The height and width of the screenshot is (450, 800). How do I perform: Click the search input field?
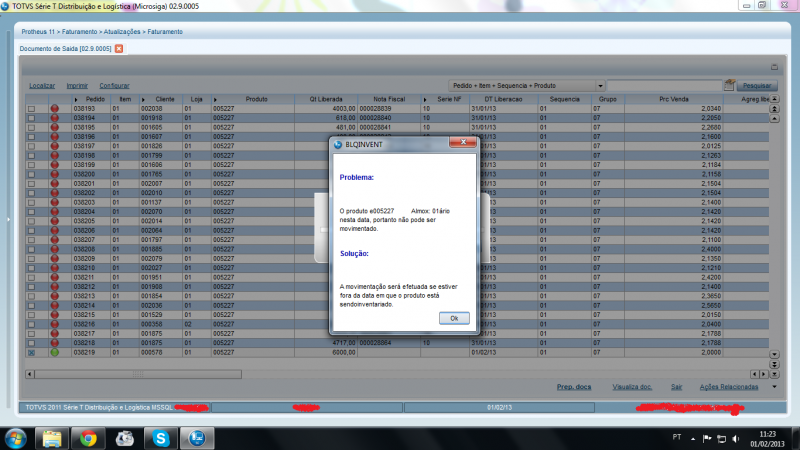[x=664, y=86]
